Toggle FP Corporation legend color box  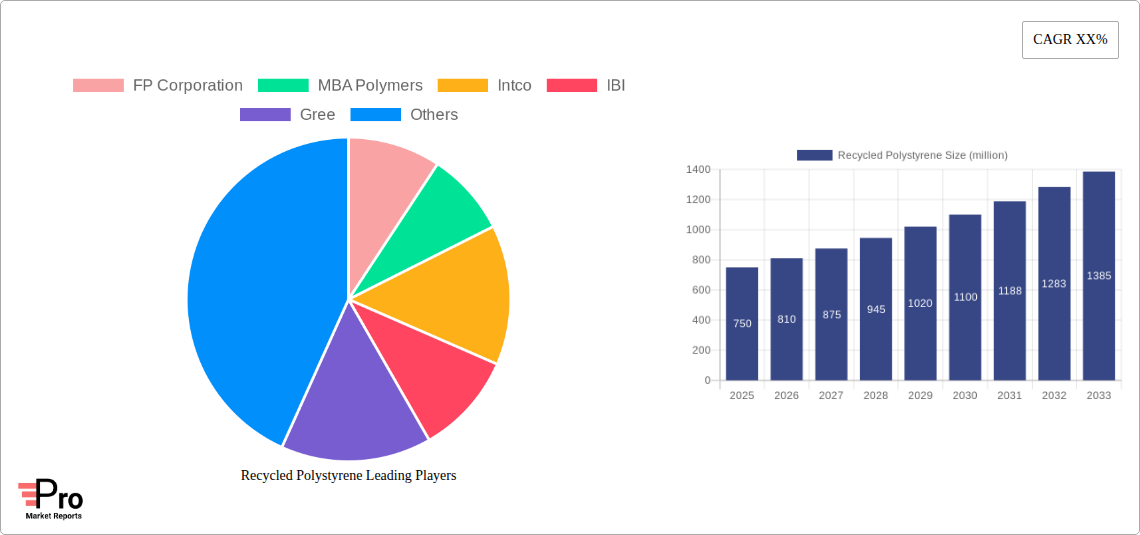98,85
